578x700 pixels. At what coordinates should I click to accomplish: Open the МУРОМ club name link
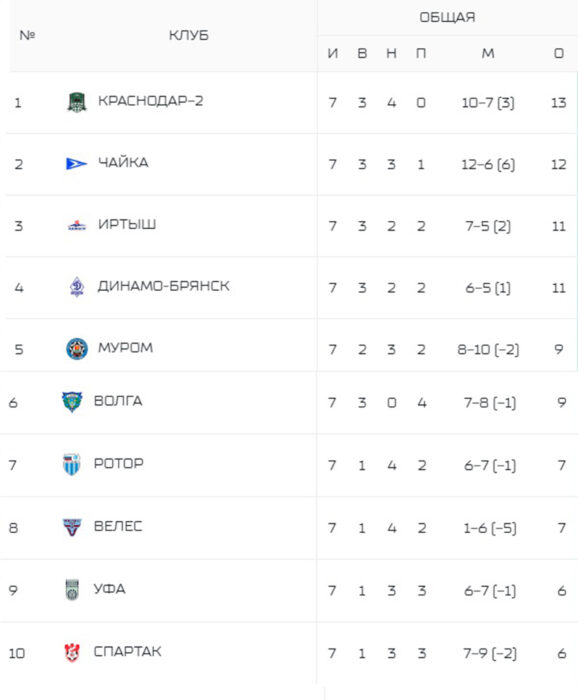pyautogui.click(x=125, y=347)
